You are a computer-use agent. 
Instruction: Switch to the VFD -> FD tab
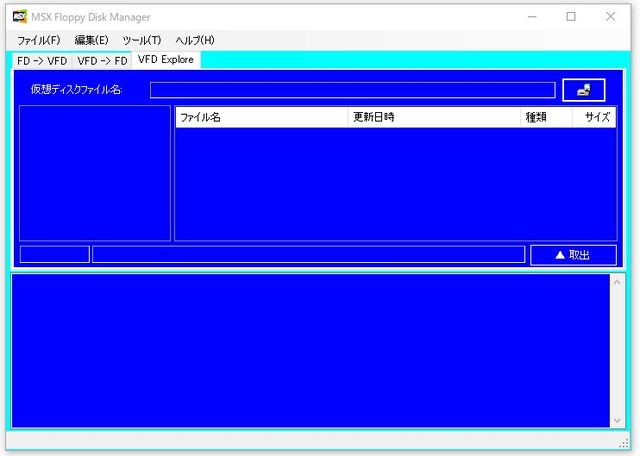(x=102, y=61)
